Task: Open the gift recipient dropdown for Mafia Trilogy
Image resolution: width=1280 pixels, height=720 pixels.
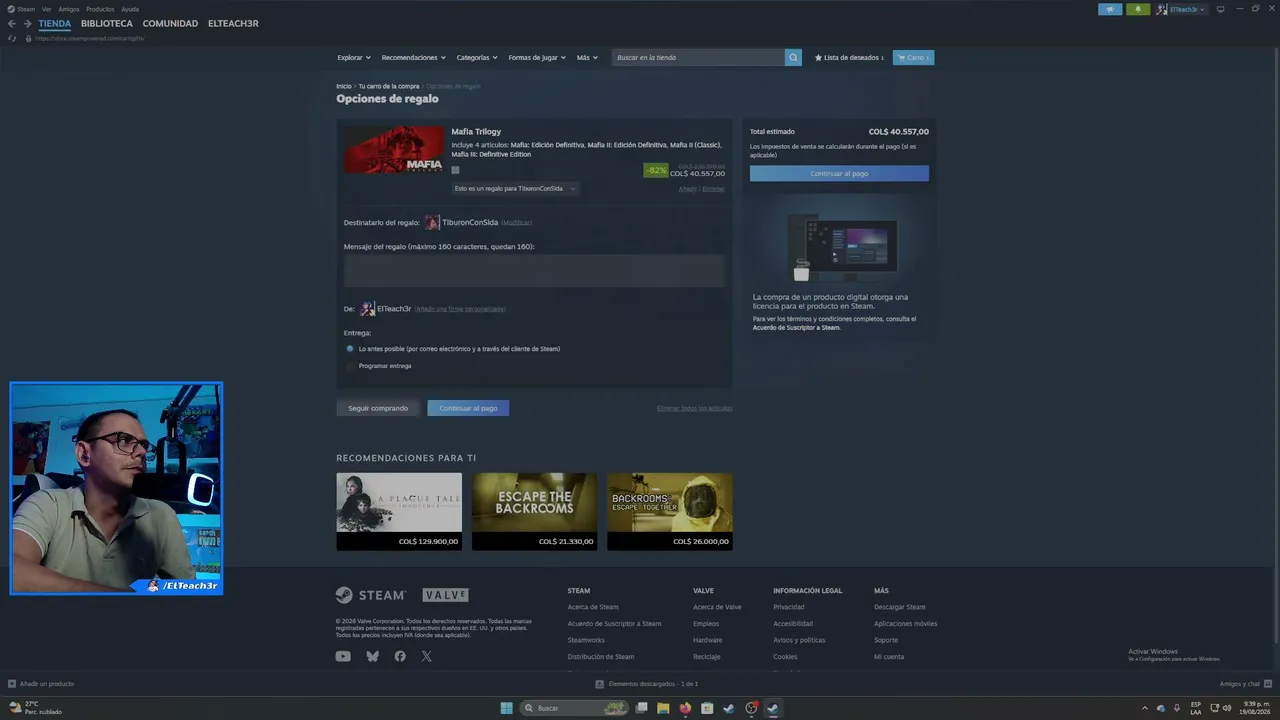Action: coord(514,189)
